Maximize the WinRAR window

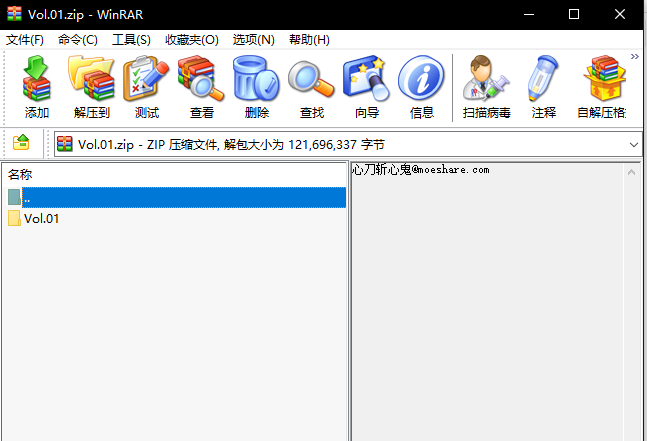click(574, 14)
